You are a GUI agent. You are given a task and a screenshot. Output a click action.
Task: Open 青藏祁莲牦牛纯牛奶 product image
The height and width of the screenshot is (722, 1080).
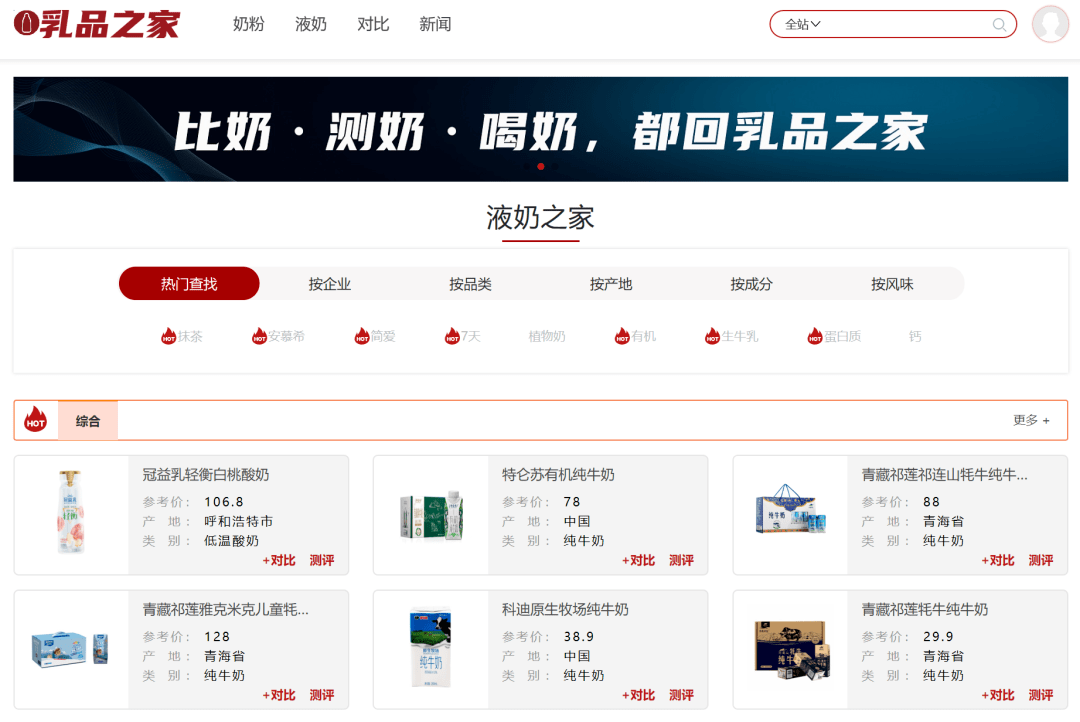pos(791,650)
